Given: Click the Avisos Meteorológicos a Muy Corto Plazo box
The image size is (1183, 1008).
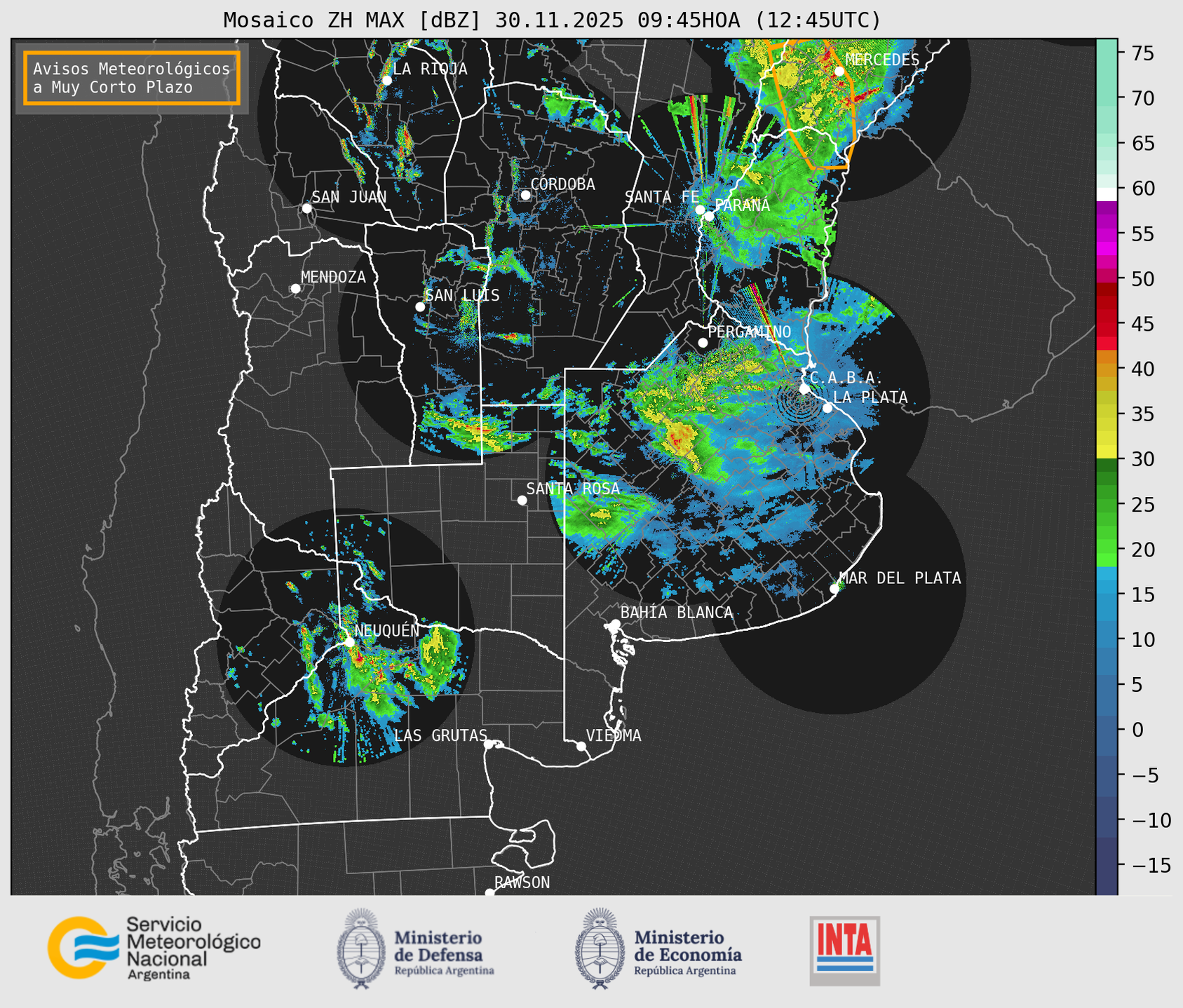Looking at the screenshot, I should pyautogui.click(x=132, y=78).
